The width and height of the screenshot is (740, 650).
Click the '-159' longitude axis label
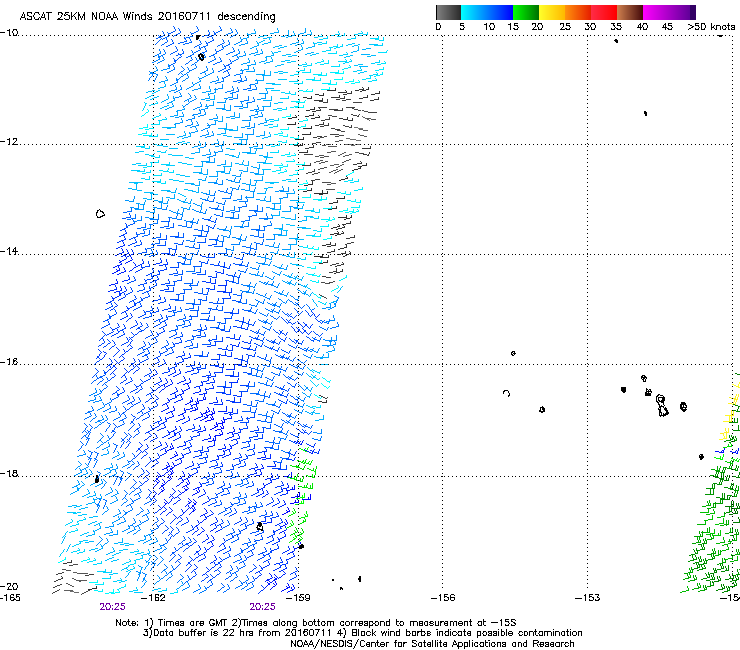click(x=298, y=598)
